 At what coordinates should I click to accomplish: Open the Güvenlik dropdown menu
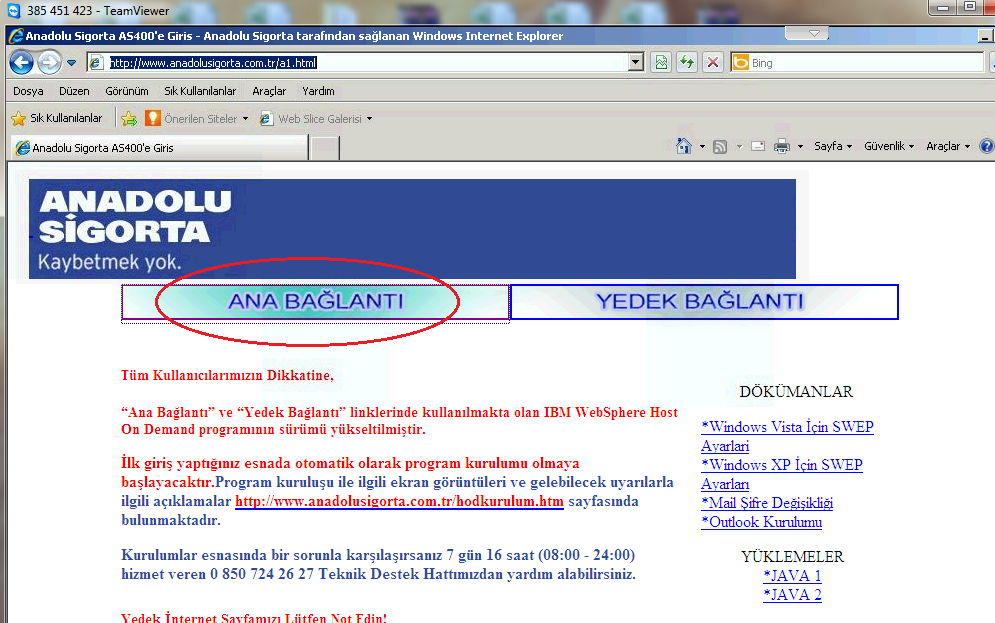[x=888, y=146]
